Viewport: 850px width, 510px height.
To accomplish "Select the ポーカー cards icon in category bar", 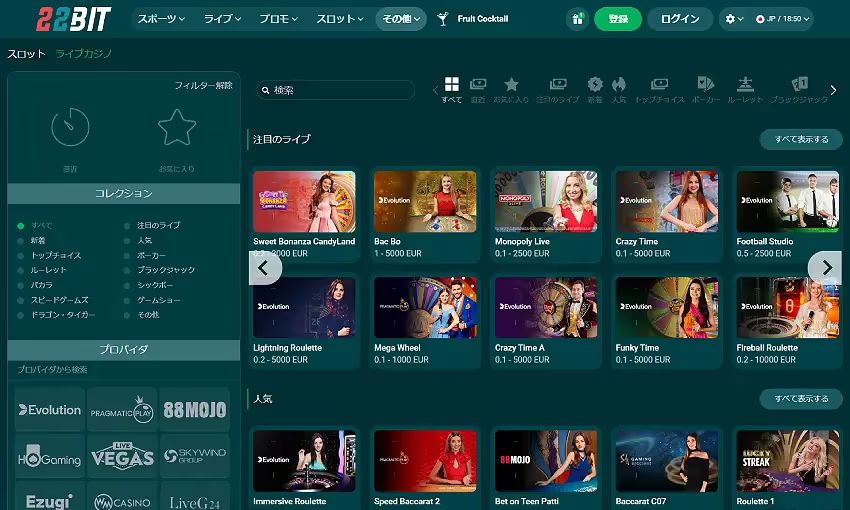I will pyautogui.click(x=705, y=85).
